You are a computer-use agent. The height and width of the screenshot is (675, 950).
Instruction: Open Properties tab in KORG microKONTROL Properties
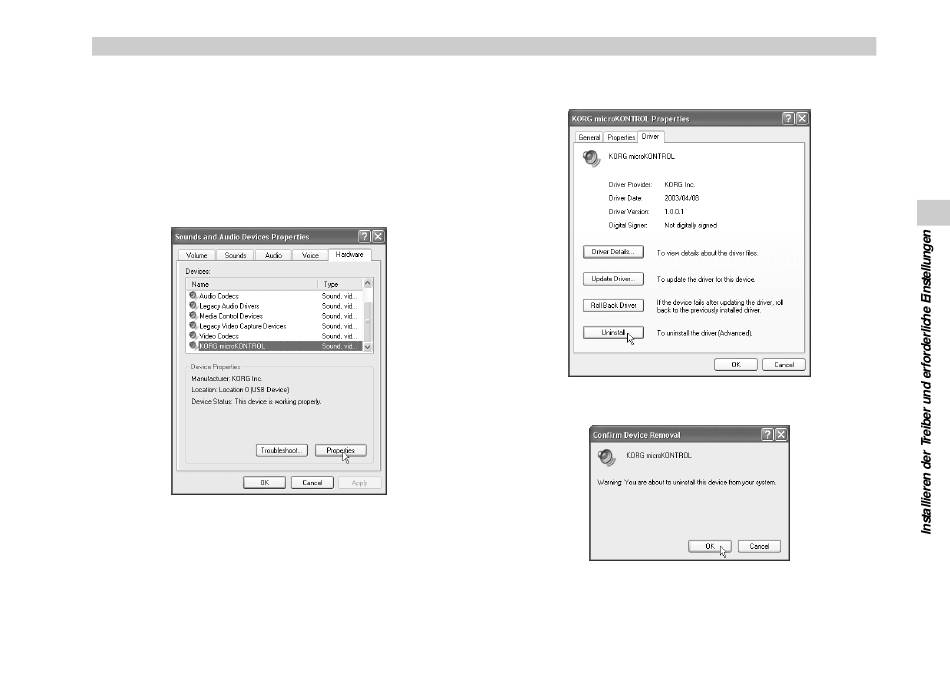tap(621, 138)
